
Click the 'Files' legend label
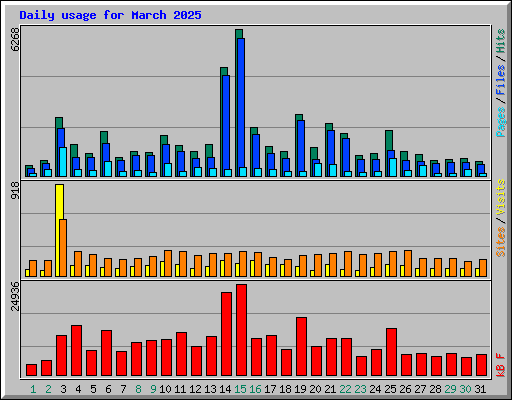coord(501,80)
